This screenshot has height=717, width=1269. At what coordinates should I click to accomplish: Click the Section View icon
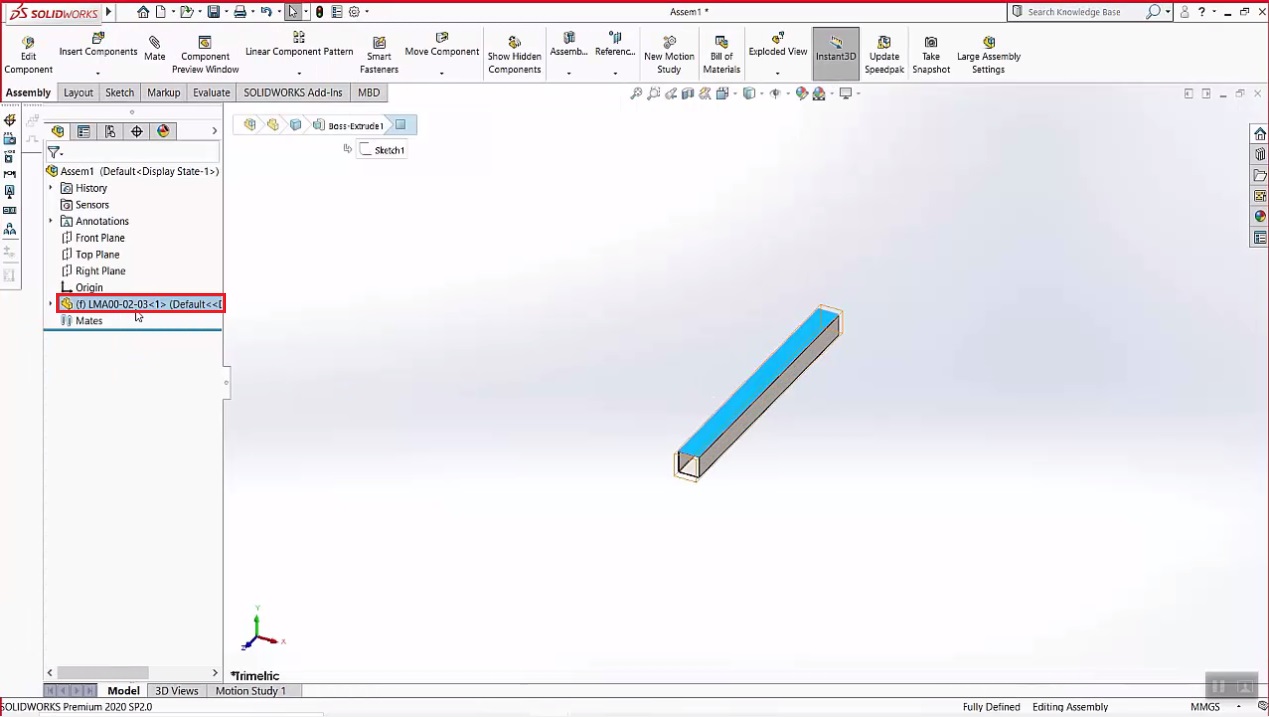click(687, 92)
